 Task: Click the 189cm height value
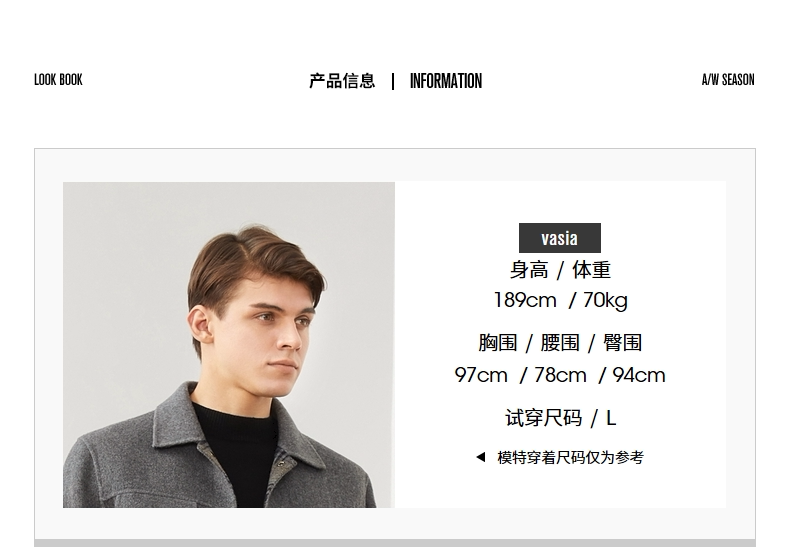tap(525, 300)
